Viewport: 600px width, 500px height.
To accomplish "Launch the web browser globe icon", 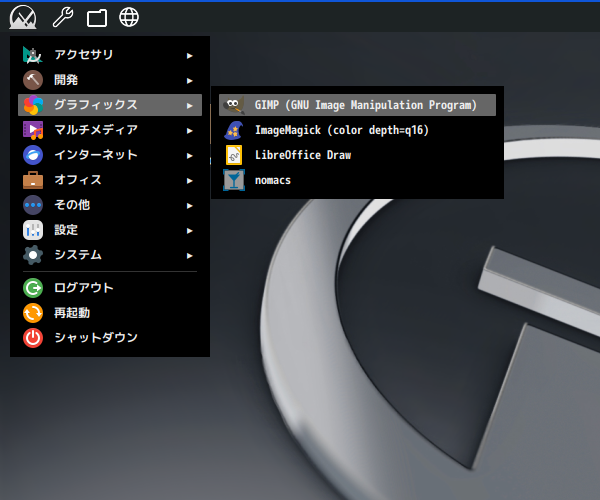I will [x=129, y=17].
